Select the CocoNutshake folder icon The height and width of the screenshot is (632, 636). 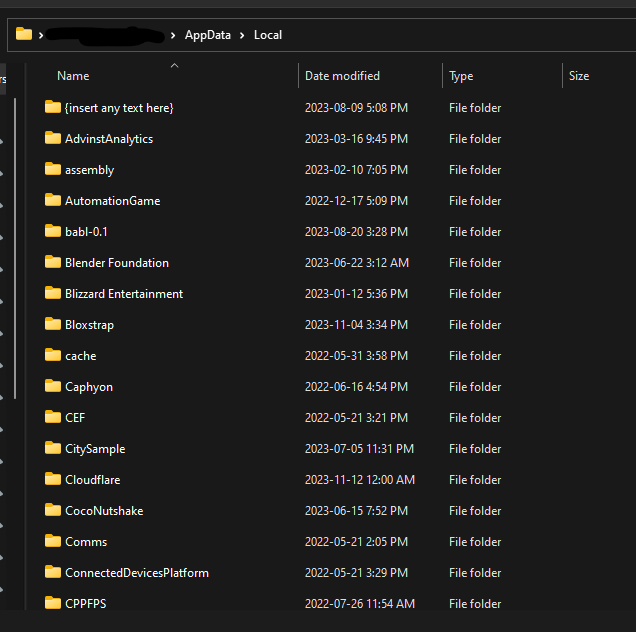tap(53, 510)
